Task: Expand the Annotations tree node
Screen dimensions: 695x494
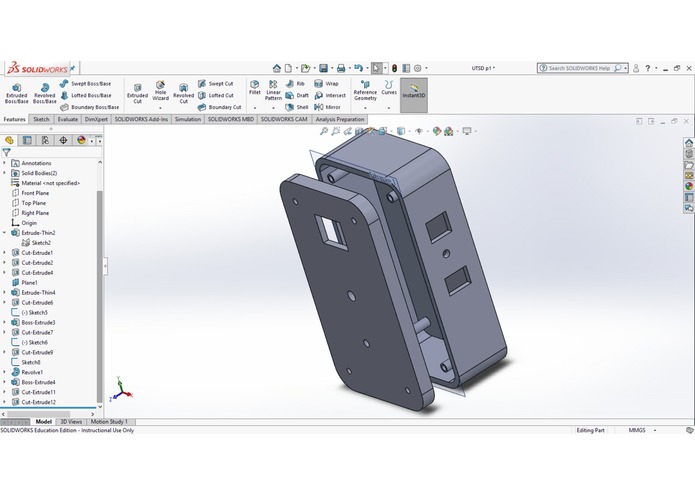Action: 5,163
